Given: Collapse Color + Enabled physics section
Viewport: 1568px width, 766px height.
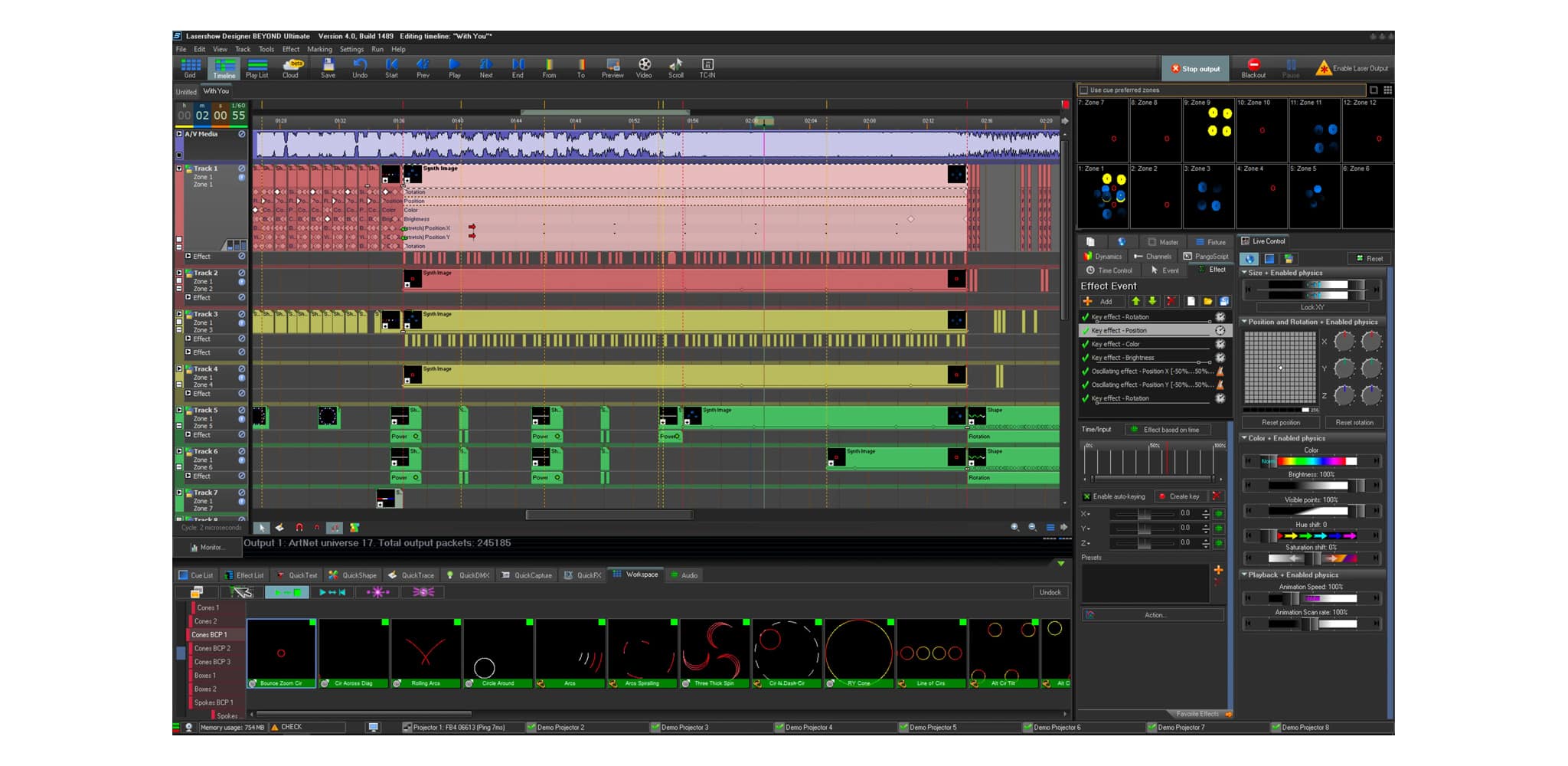Looking at the screenshot, I should click(1244, 438).
